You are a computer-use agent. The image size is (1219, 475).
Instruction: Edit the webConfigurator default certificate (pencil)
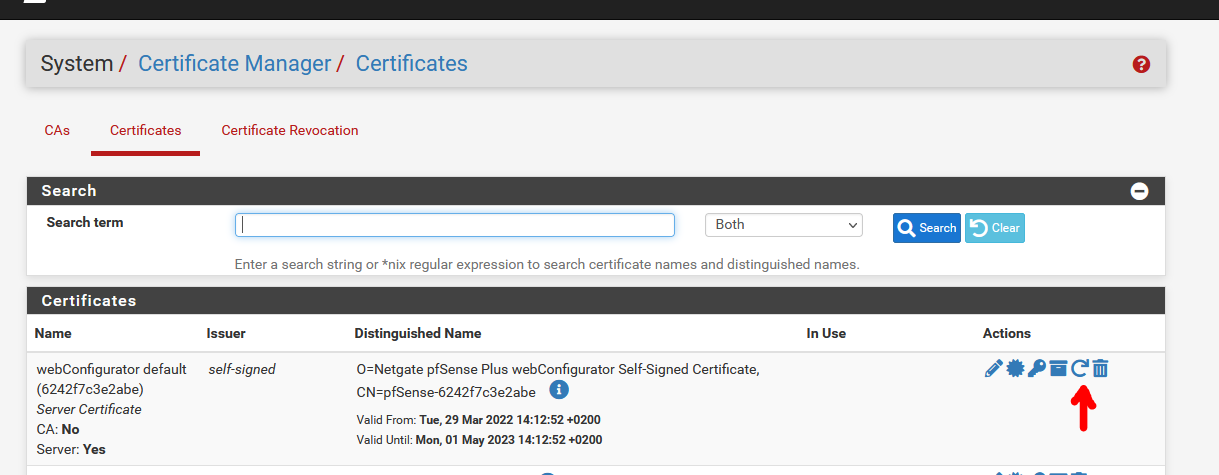click(x=993, y=368)
